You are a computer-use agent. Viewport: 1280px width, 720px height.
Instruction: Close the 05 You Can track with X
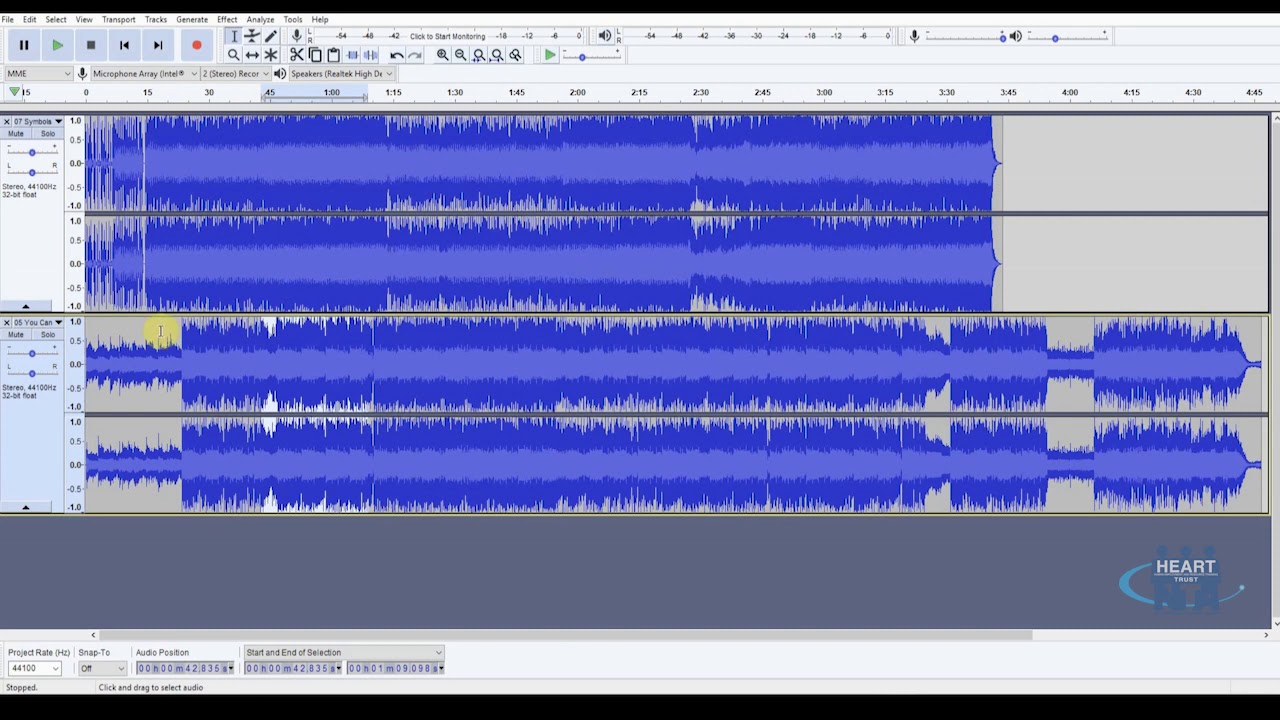(6, 322)
